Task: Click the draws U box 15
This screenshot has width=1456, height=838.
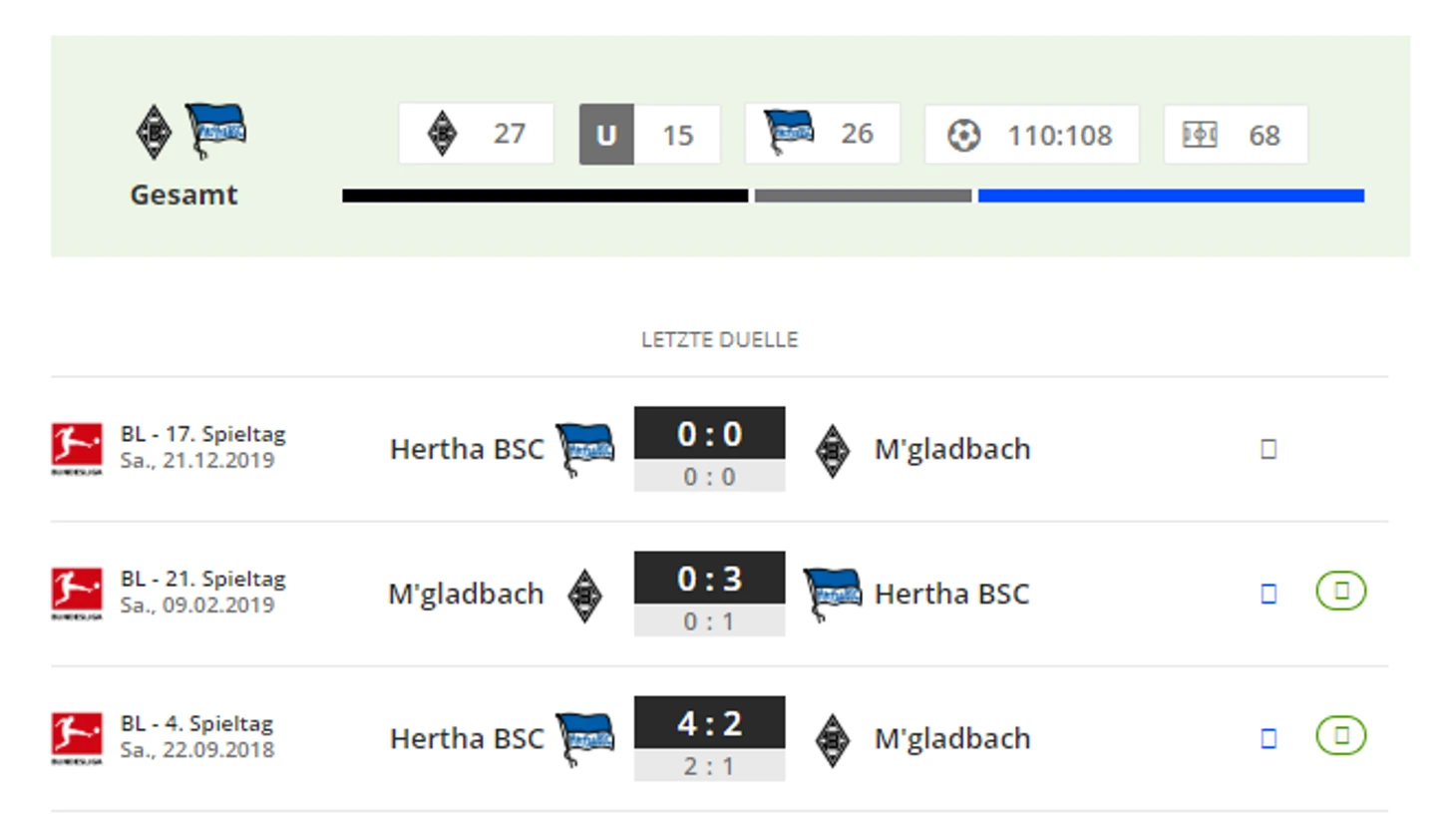Action: tap(649, 135)
